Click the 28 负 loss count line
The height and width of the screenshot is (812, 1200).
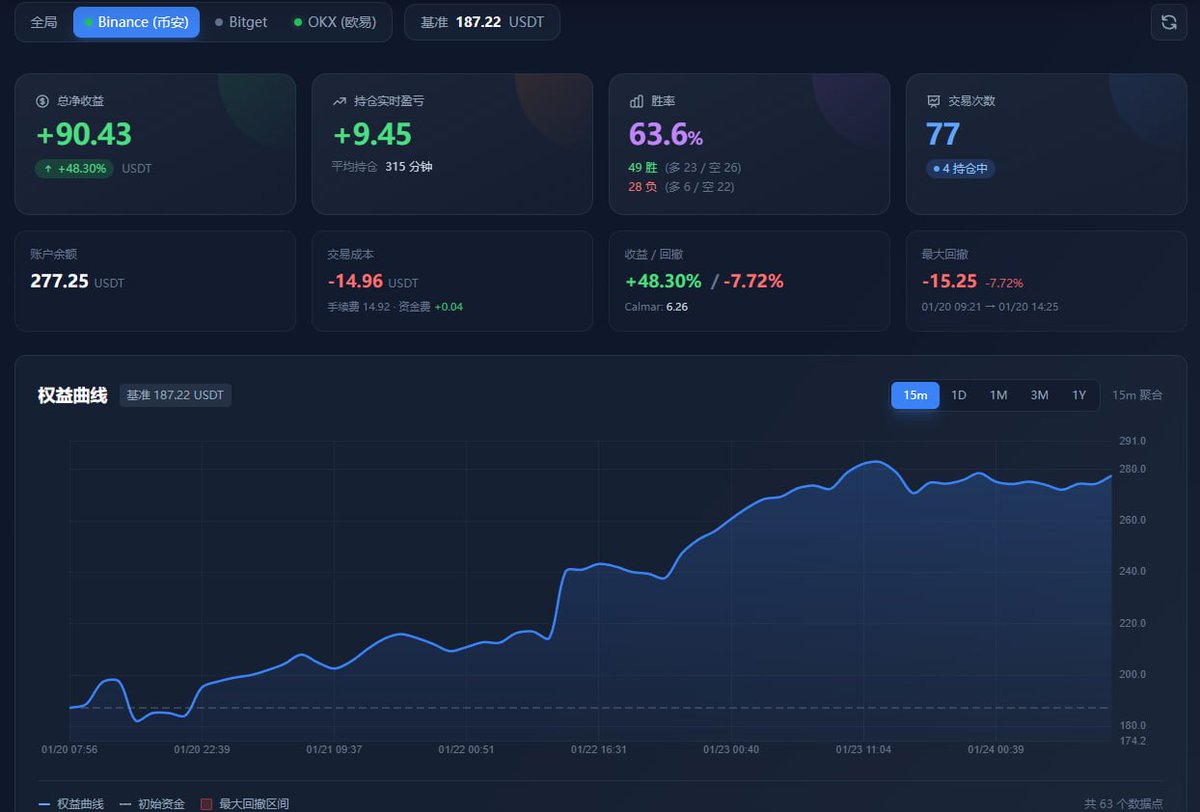click(x=682, y=187)
